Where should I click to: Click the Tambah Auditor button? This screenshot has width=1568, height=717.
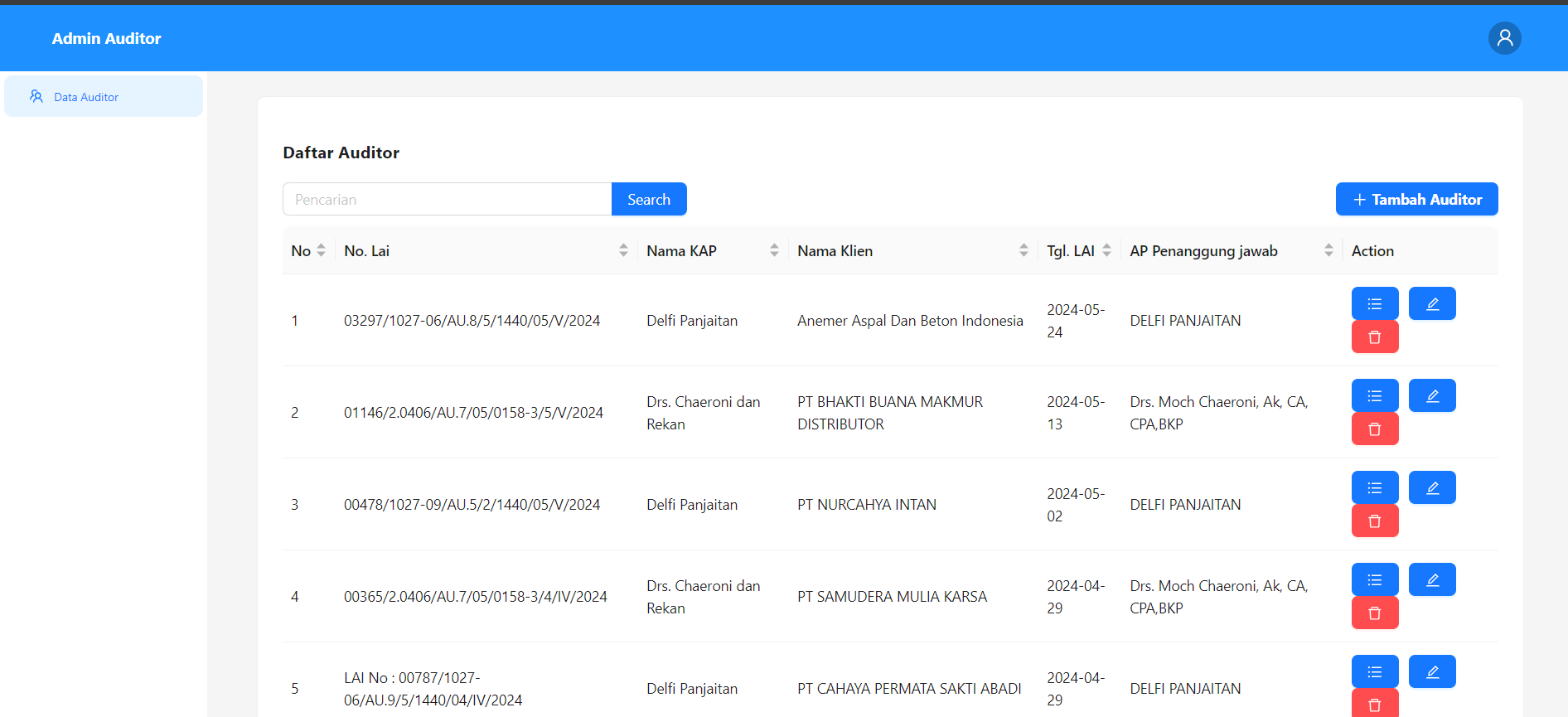1416,199
